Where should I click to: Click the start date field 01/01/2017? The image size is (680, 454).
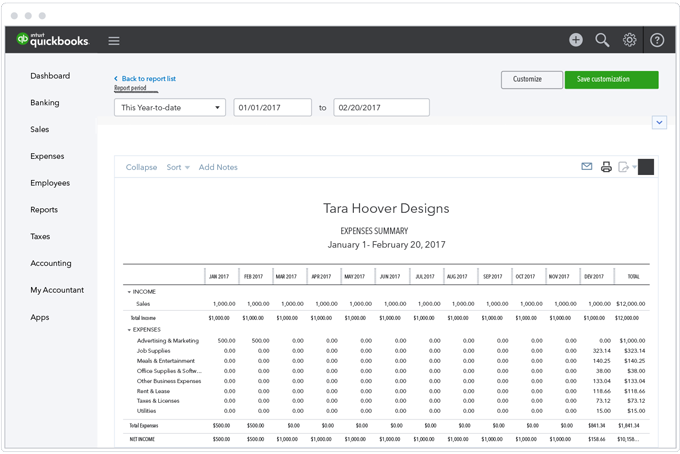(270, 107)
